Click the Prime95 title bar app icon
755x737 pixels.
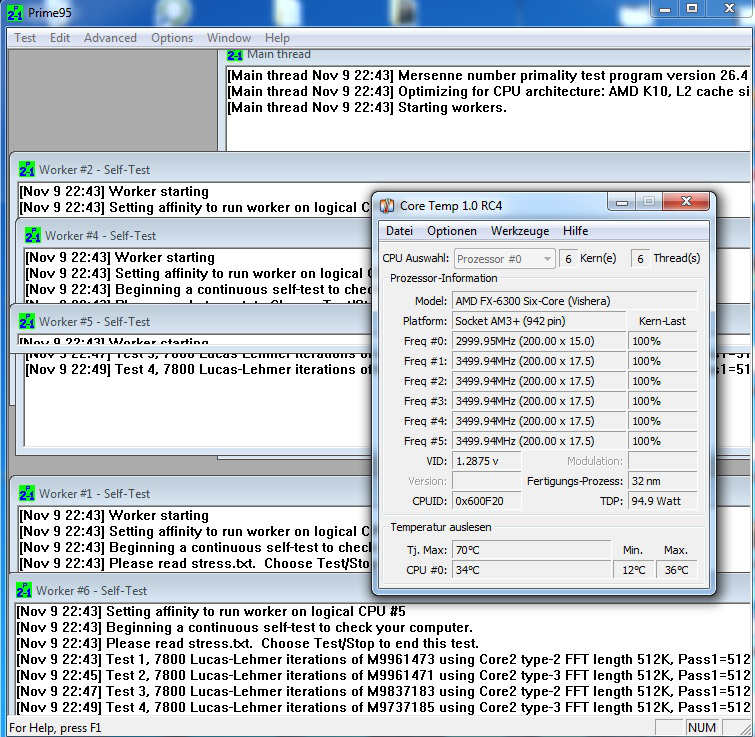(15, 13)
